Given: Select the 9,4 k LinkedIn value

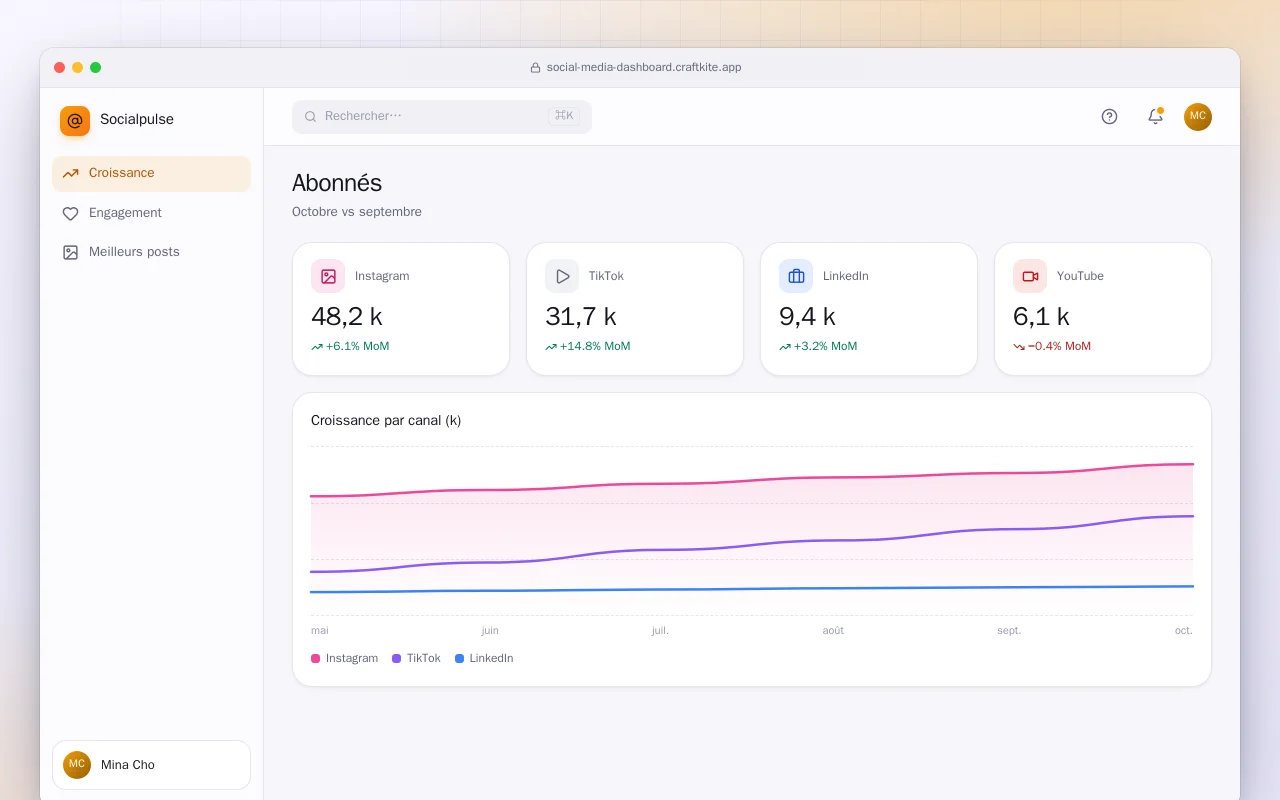Looking at the screenshot, I should [807, 317].
